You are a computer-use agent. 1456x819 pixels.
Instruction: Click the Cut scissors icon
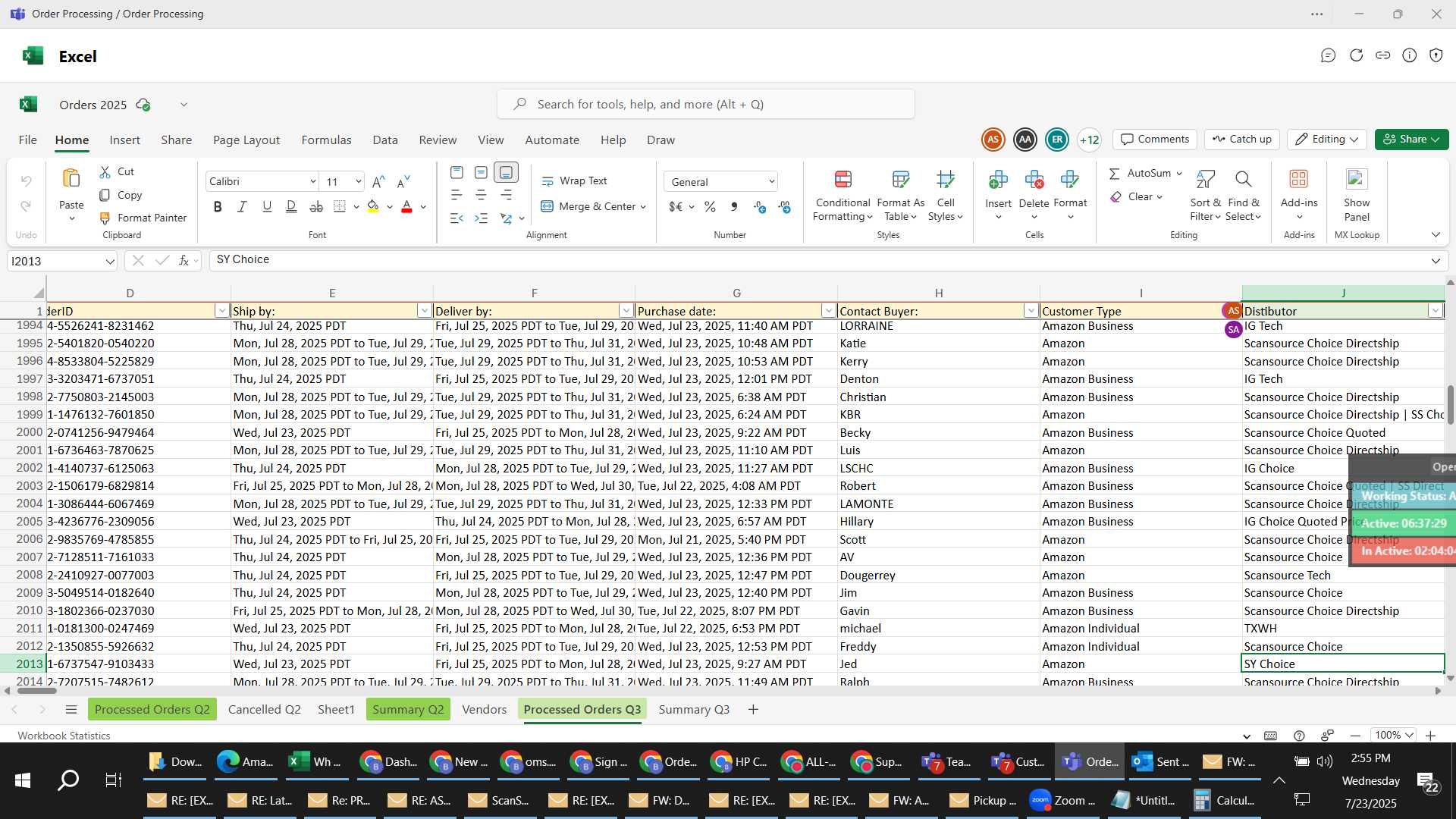(x=105, y=172)
